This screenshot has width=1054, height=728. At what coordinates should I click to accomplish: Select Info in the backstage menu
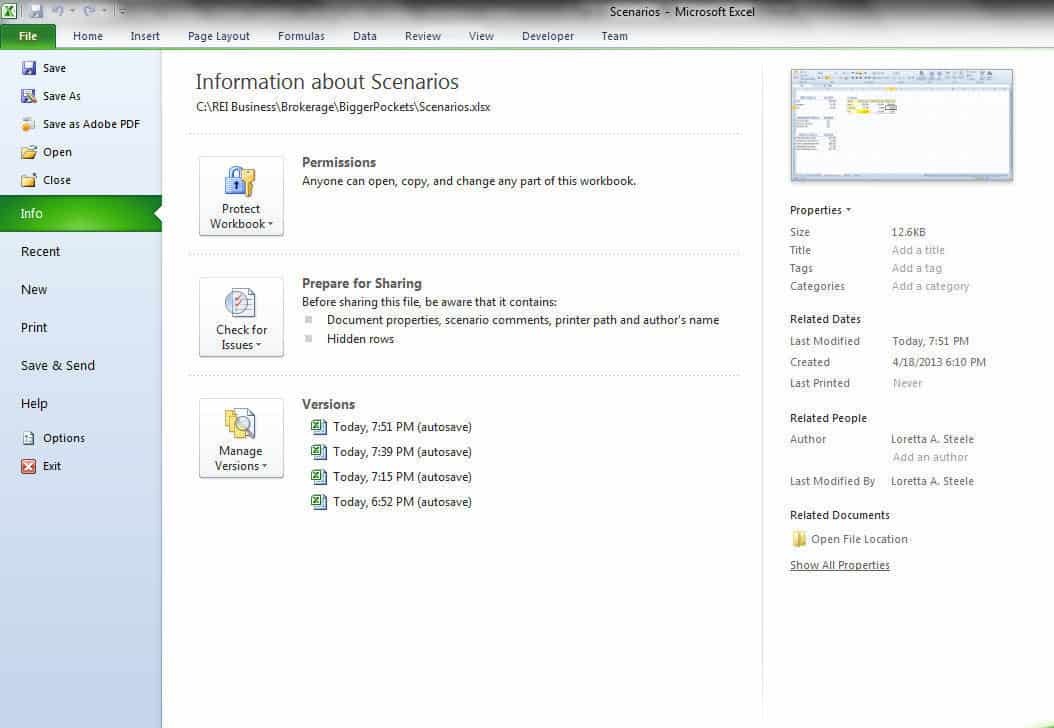(x=81, y=214)
